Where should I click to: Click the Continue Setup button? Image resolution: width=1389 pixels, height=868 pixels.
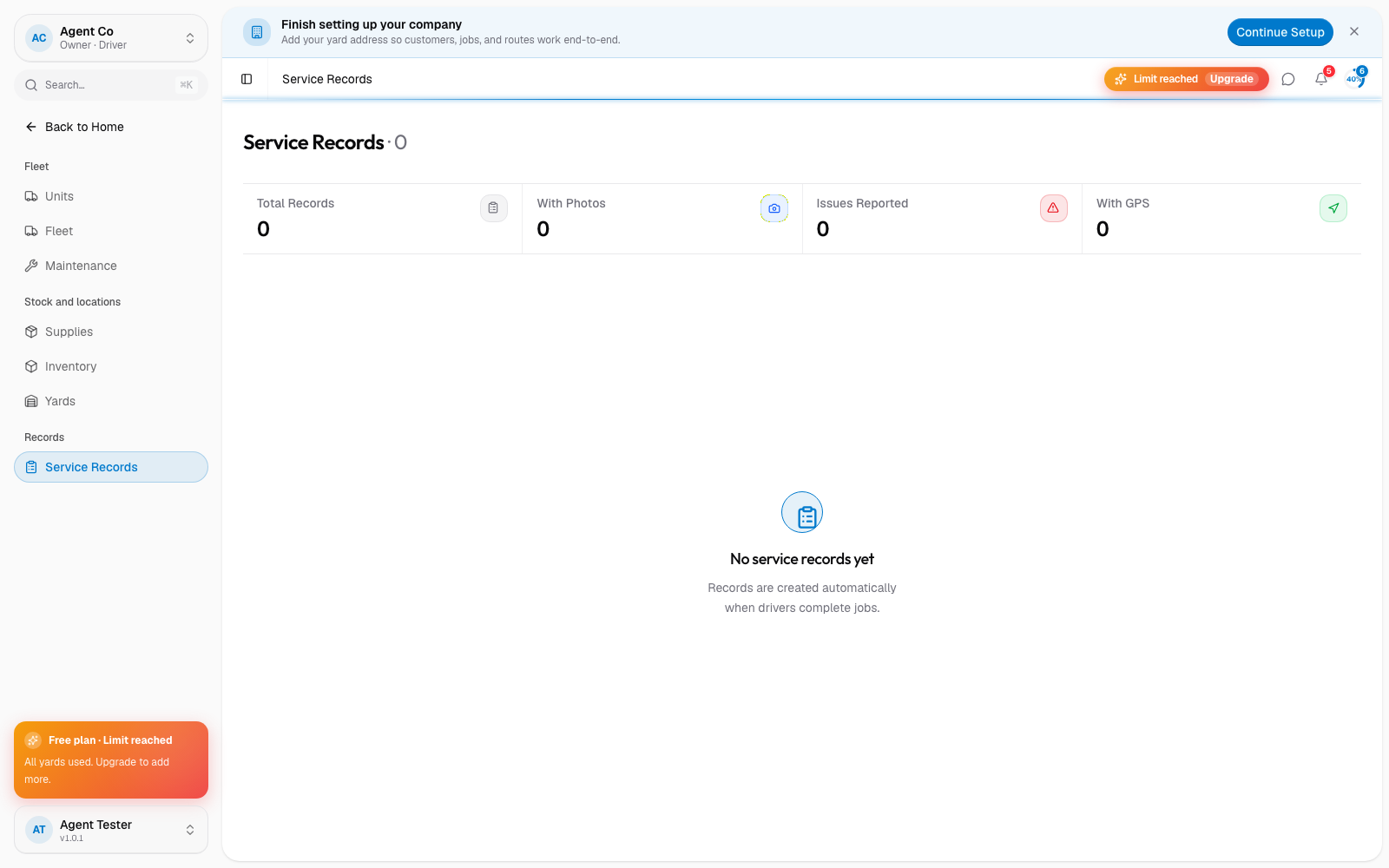tap(1280, 32)
